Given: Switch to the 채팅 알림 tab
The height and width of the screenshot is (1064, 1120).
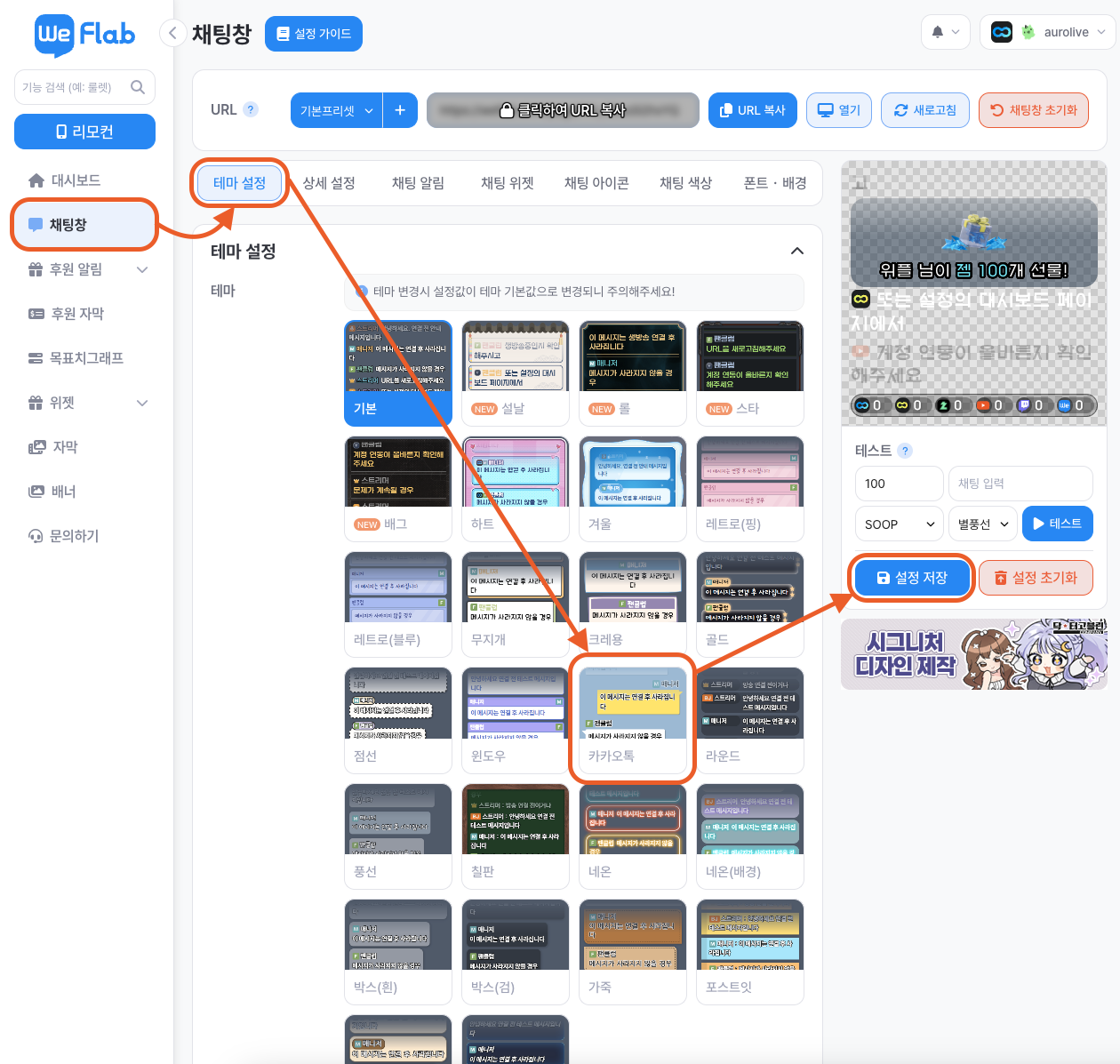Looking at the screenshot, I should pyautogui.click(x=418, y=183).
